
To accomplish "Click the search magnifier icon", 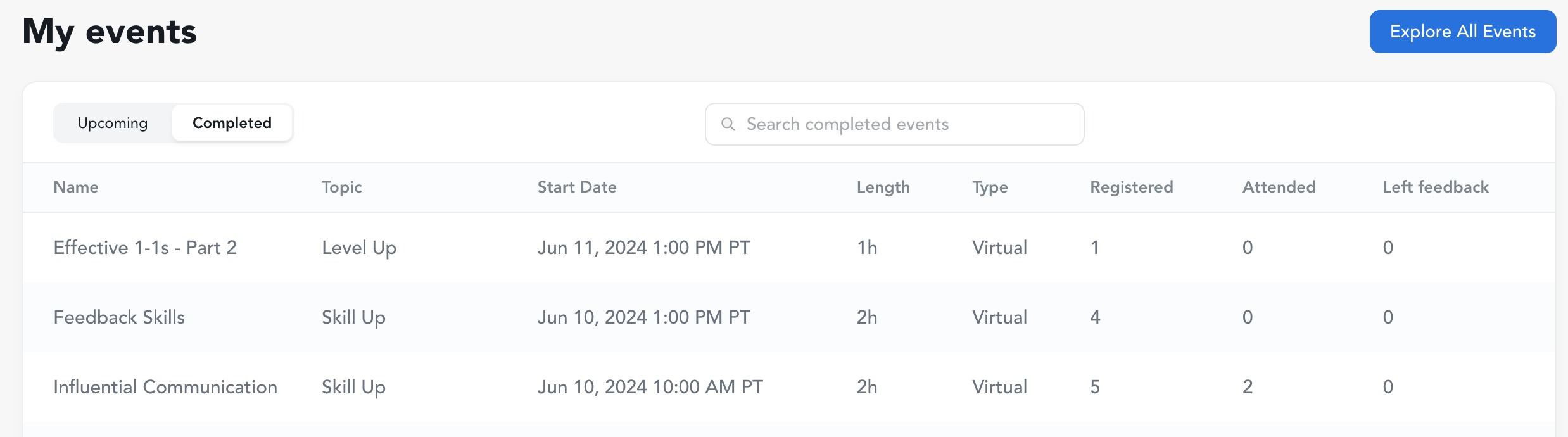I will pyautogui.click(x=728, y=124).
